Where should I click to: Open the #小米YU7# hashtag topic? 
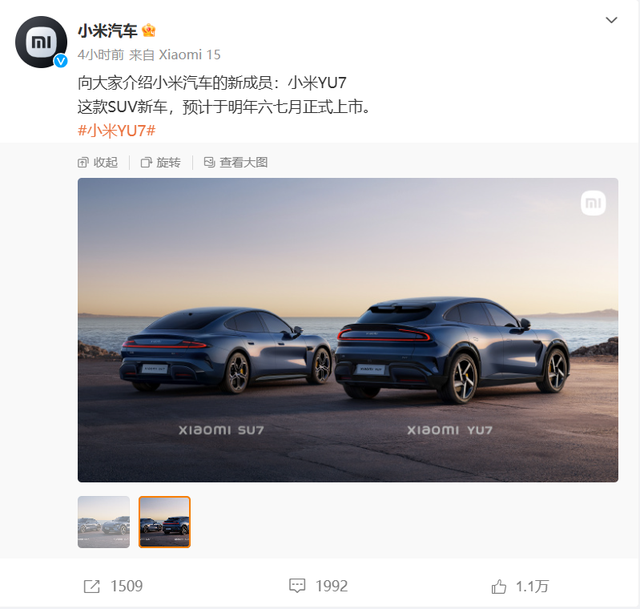click(x=117, y=131)
